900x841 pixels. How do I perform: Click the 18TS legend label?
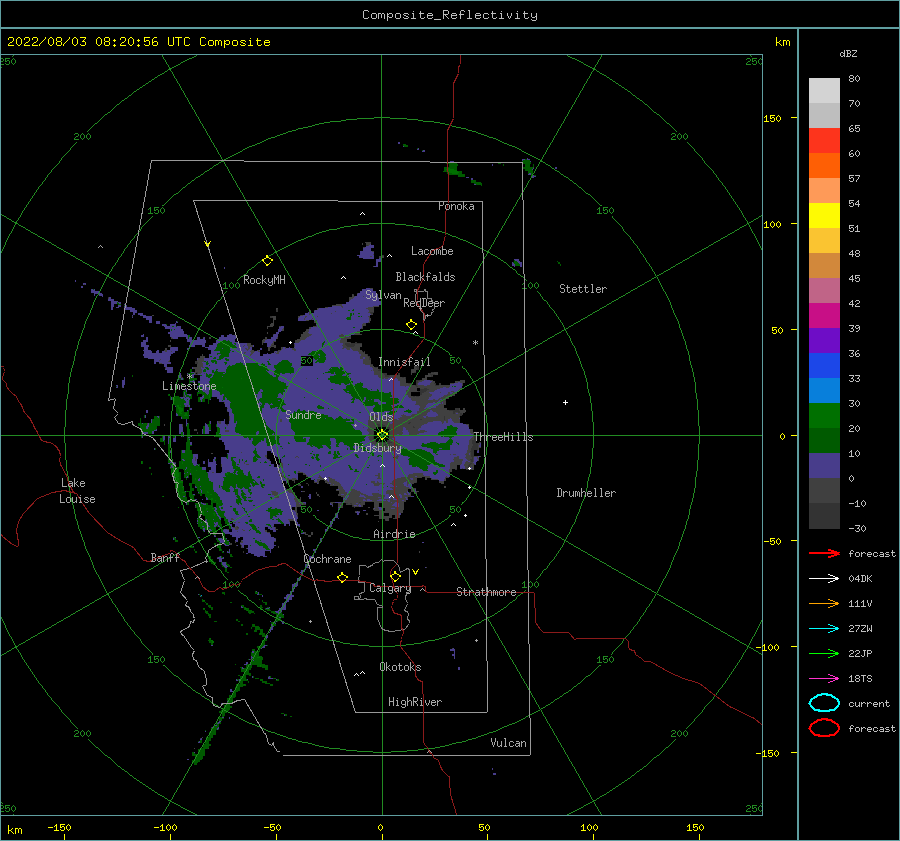click(860, 679)
